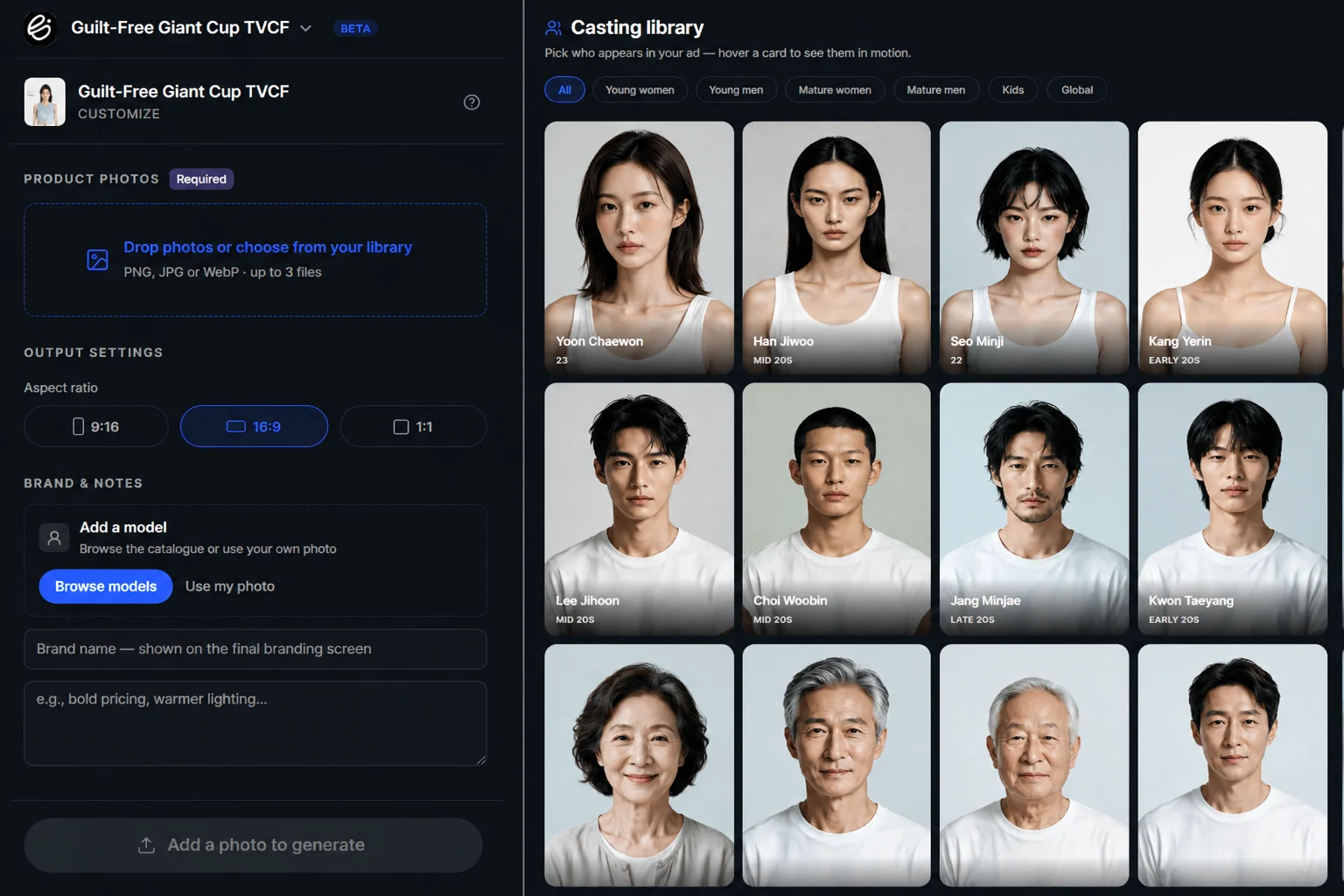
Task: Filter casting by Mature women
Action: (x=835, y=90)
